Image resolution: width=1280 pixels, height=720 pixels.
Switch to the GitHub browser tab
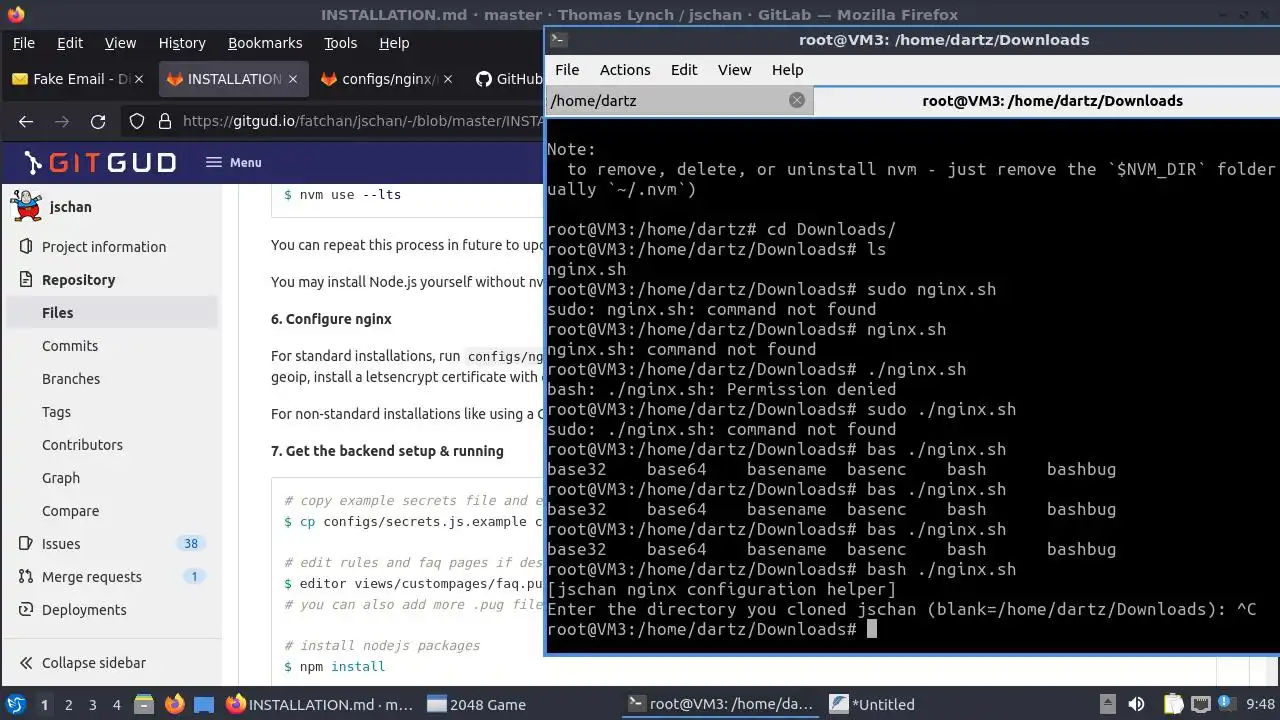pyautogui.click(x=508, y=79)
